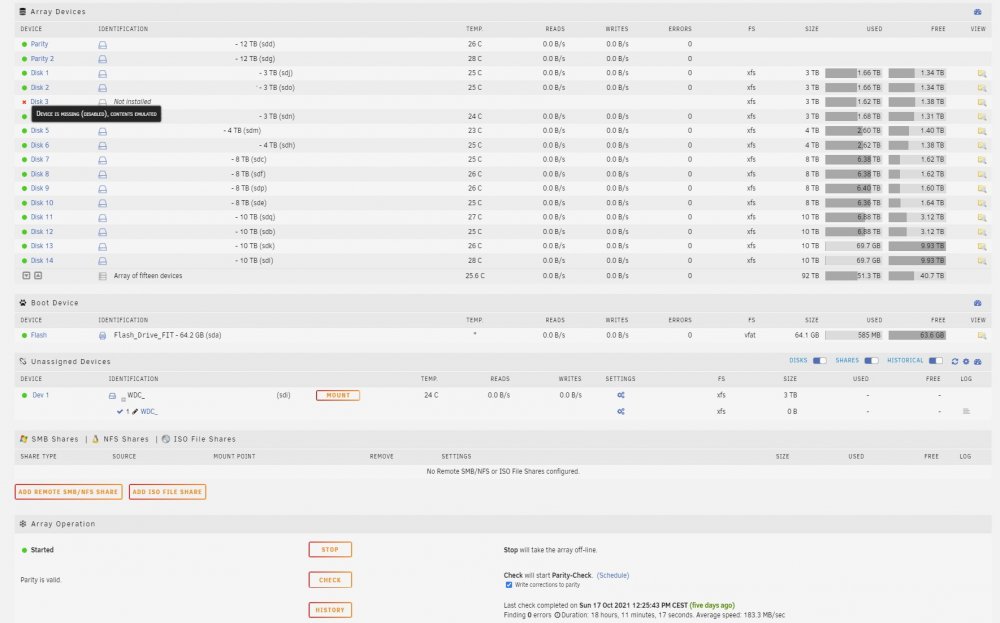
Task: Click disk icon in Disk 9 row
Action: coord(102,189)
